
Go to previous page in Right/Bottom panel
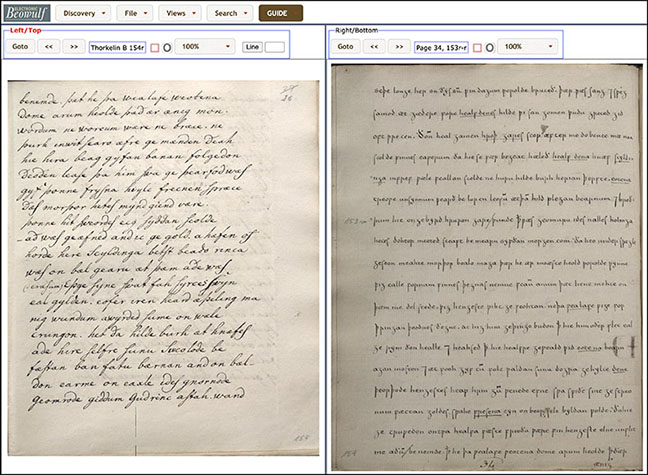pos(374,47)
